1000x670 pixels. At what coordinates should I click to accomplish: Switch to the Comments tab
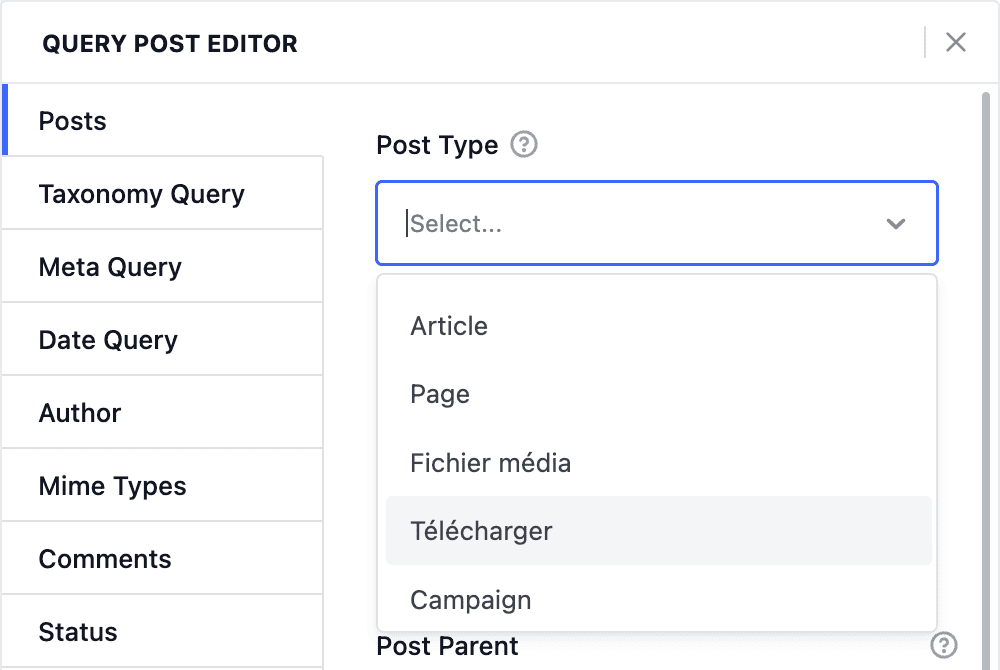(x=105, y=559)
